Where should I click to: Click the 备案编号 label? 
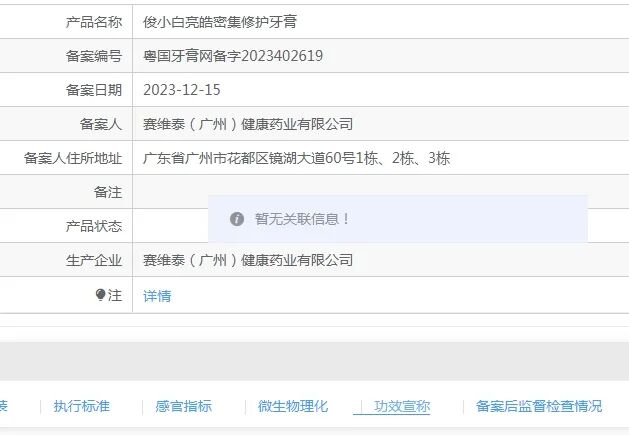(94, 56)
